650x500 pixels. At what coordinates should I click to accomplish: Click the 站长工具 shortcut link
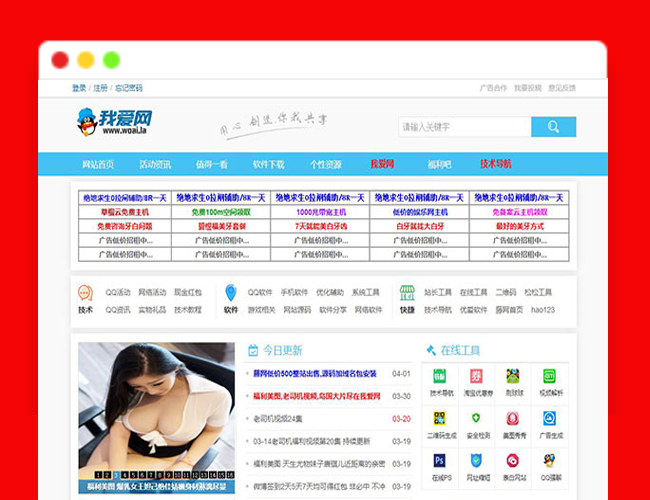pyautogui.click(x=438, y=292)
